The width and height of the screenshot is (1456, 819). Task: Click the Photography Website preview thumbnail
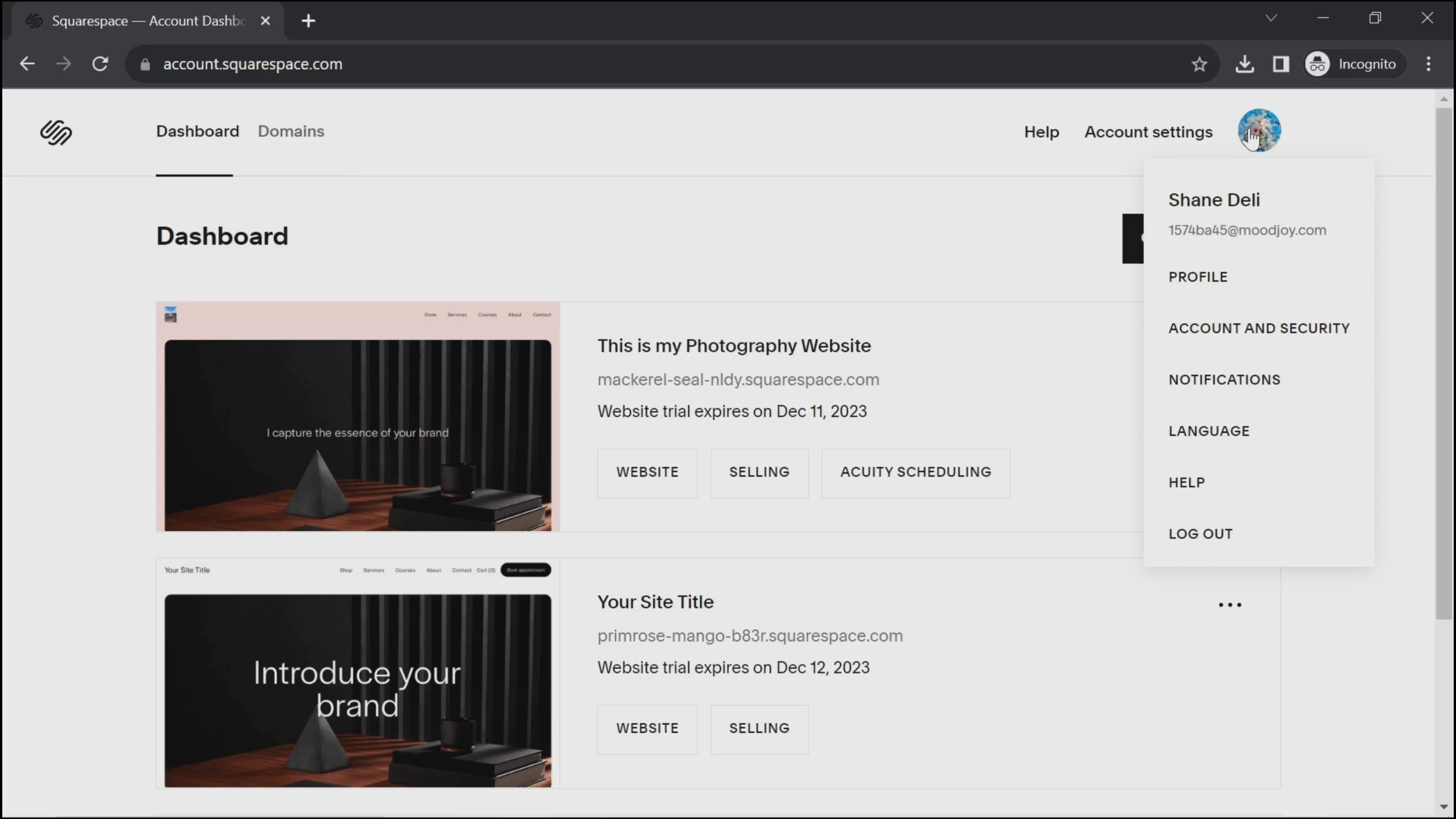coord(357,417)
